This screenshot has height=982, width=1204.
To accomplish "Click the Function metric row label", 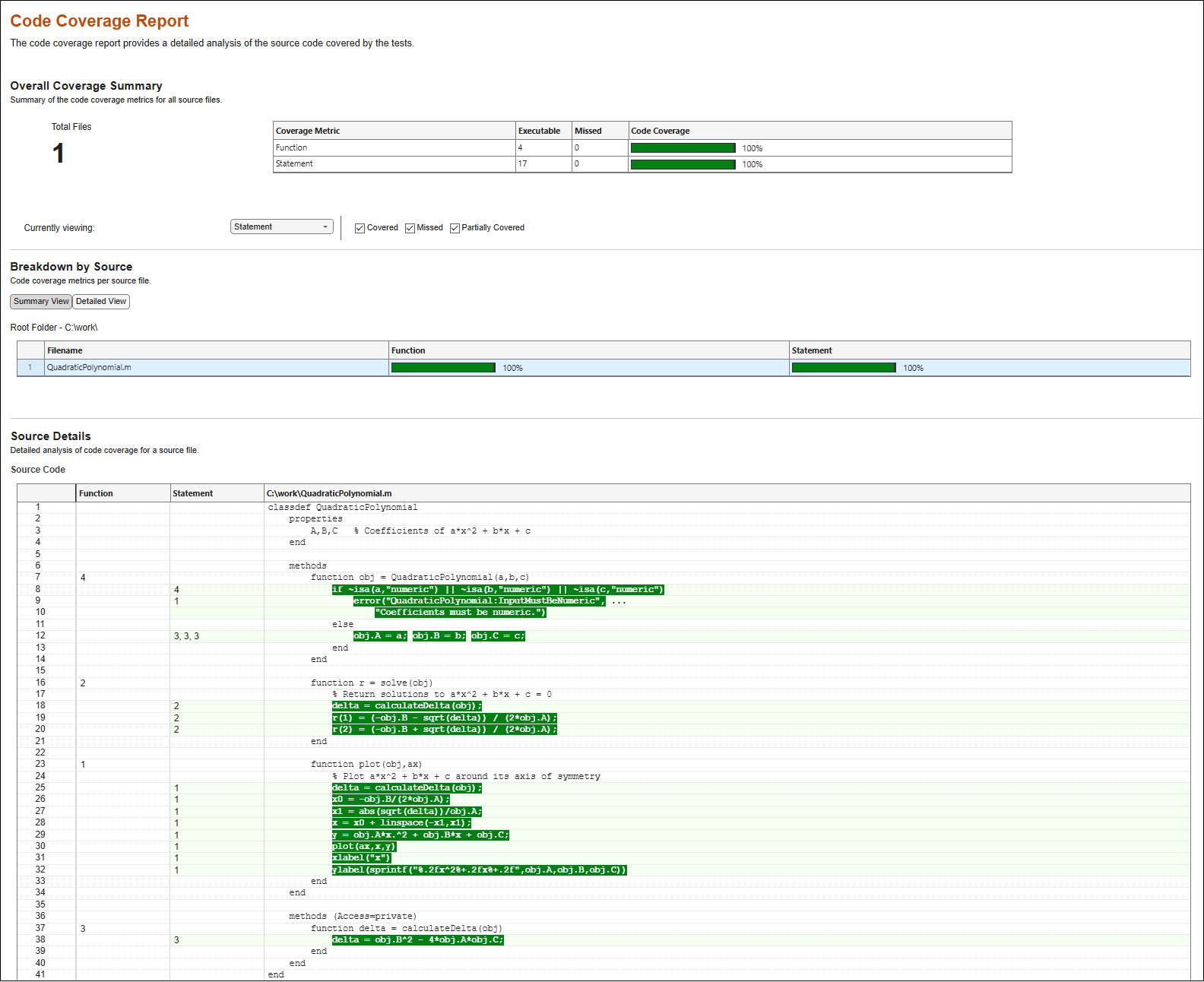I will tap(291, 147).
